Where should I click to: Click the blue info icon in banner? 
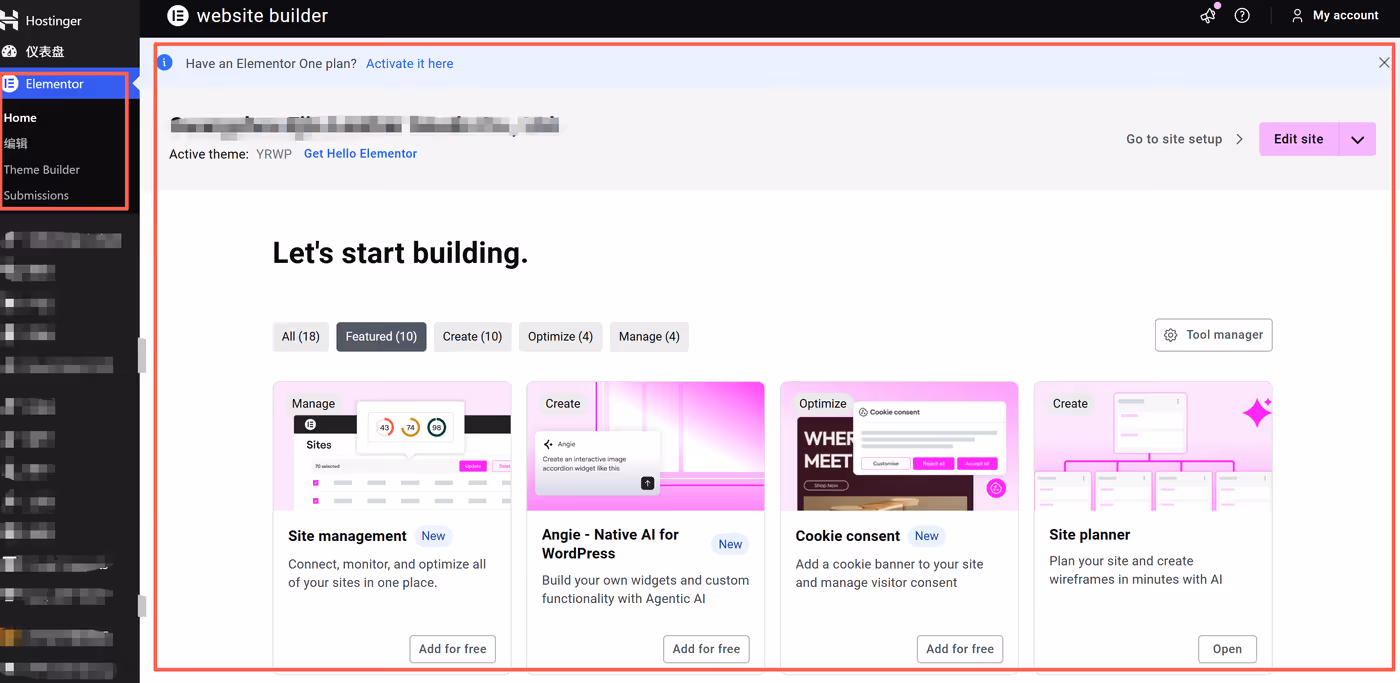[166, 63]
